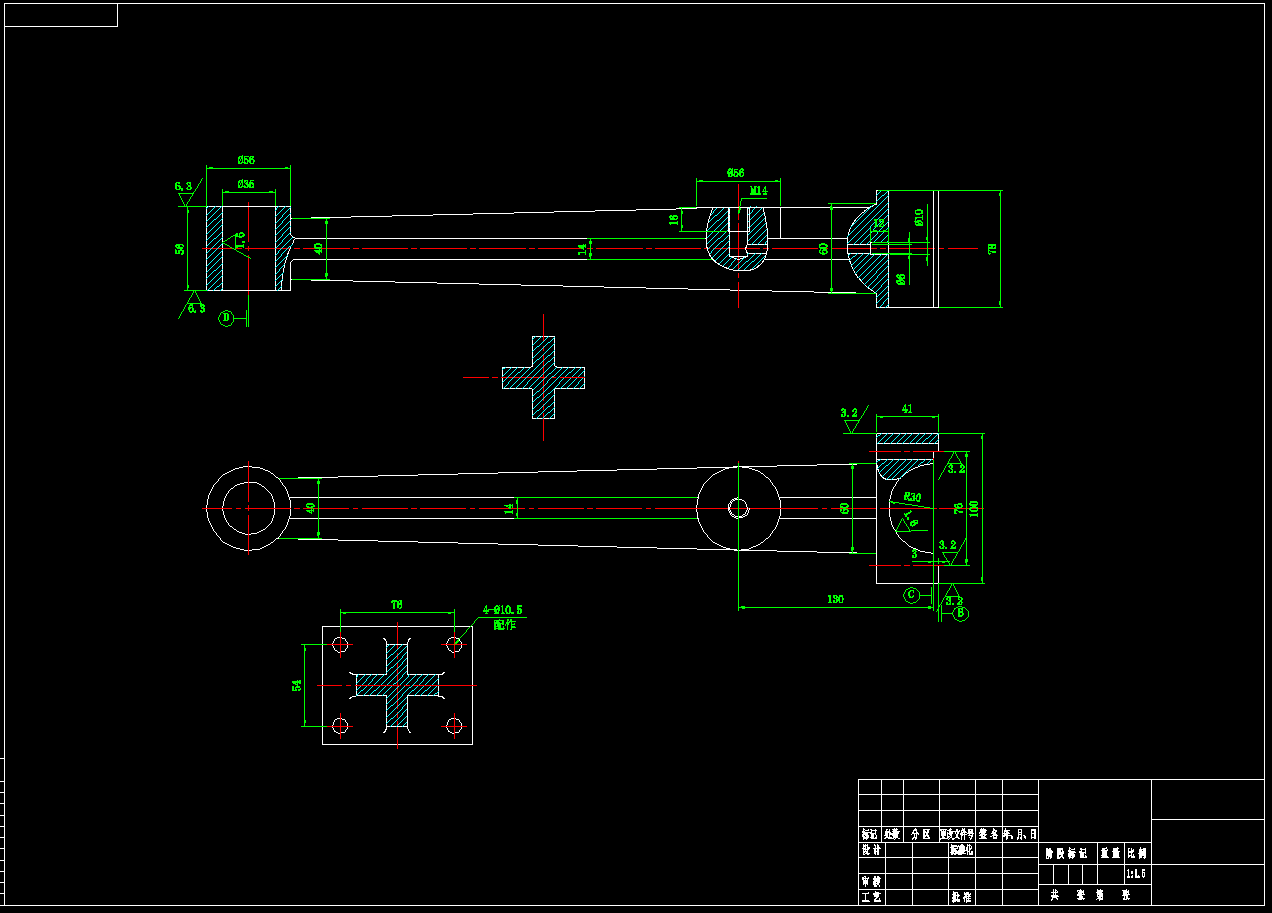The image size is (1272, 913).
Task: Select the 40 dimension in the side view
Action: 319,248
